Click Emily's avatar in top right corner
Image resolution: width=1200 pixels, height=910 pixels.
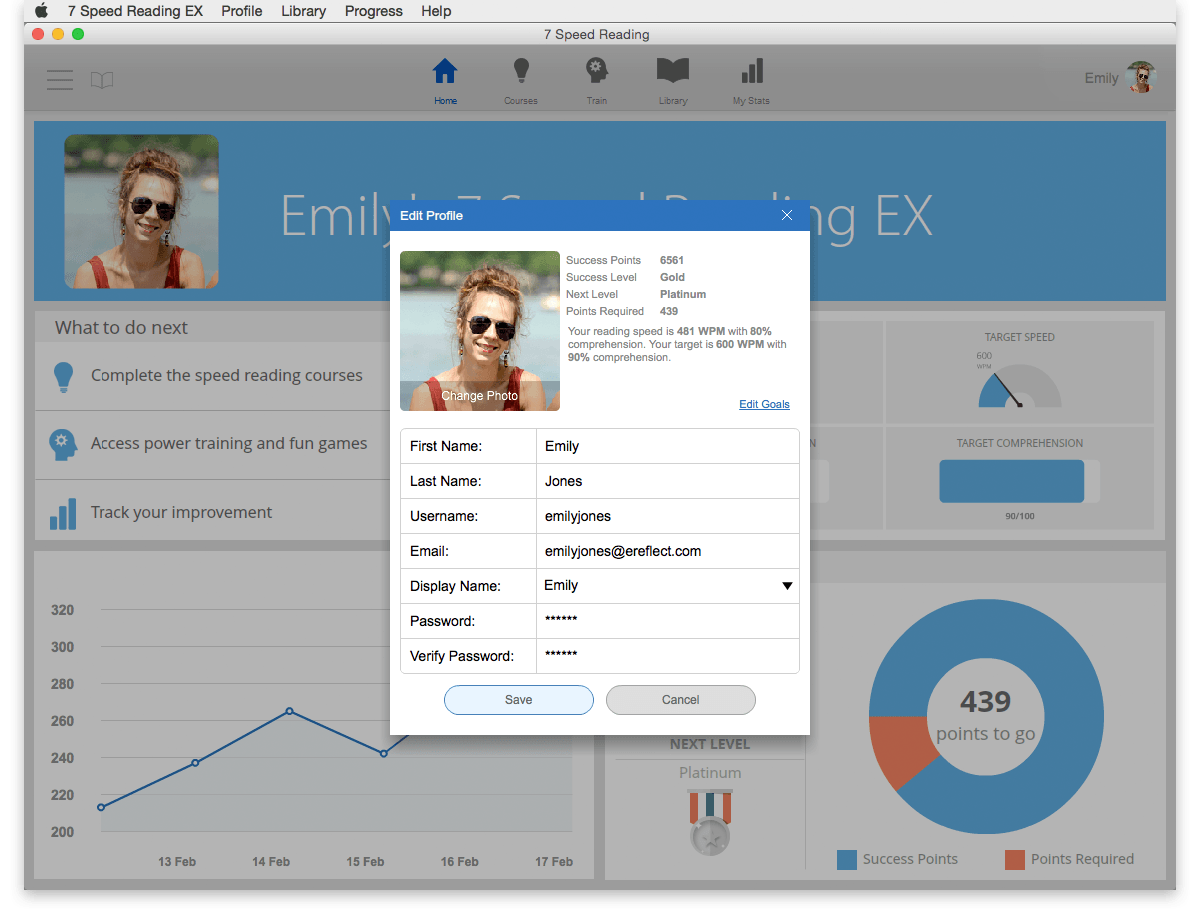[1141, 78]
